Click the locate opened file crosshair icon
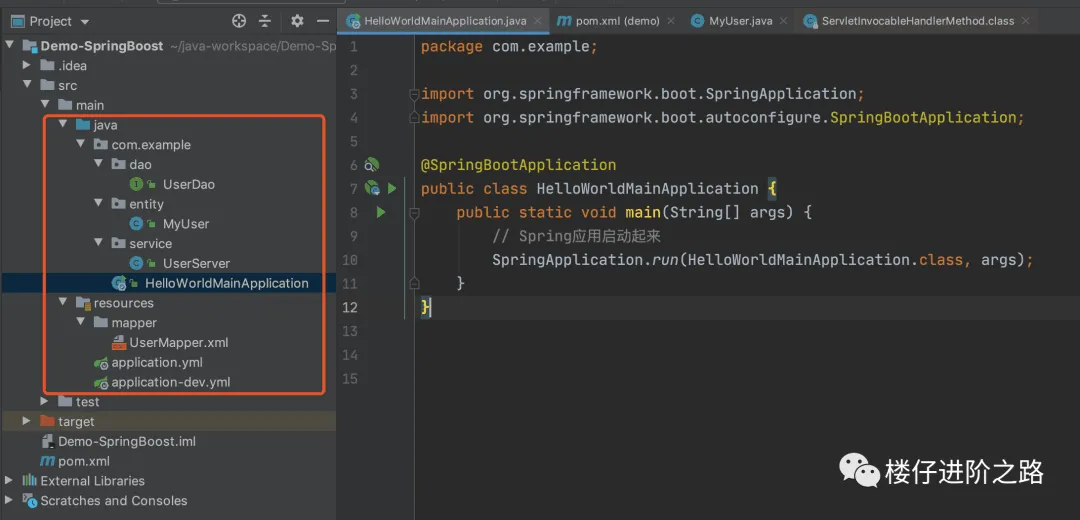Image resolution: width=1080 pixels, height=520 pixels. [239, 21]
